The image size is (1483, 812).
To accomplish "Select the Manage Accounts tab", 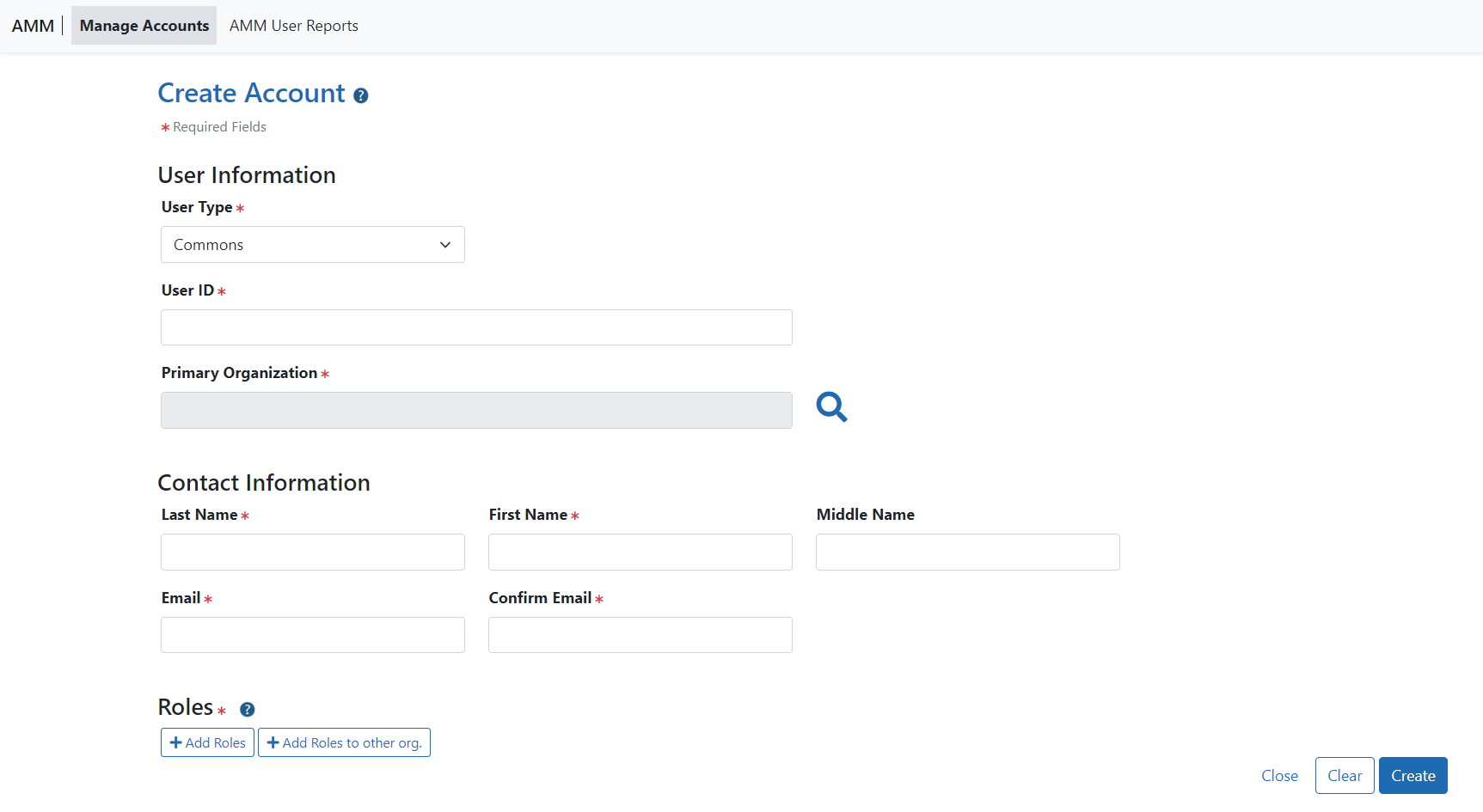I will 144,26.
